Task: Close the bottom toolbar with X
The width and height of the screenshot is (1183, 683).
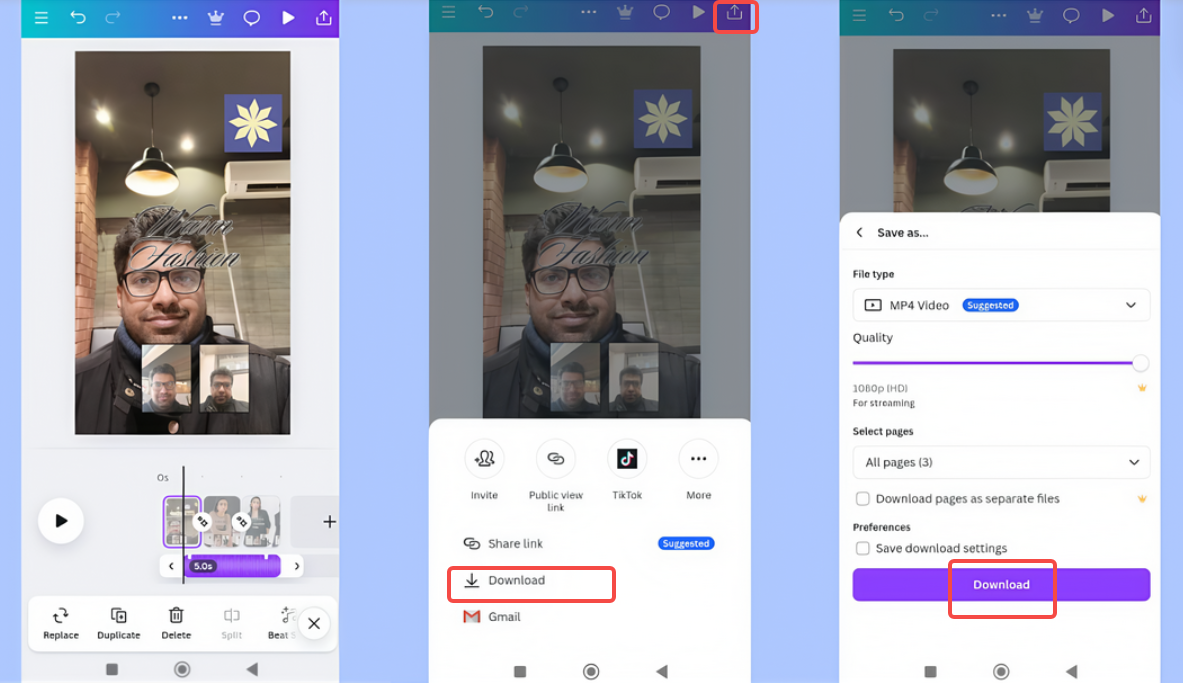Action: [x=314, y=623]
